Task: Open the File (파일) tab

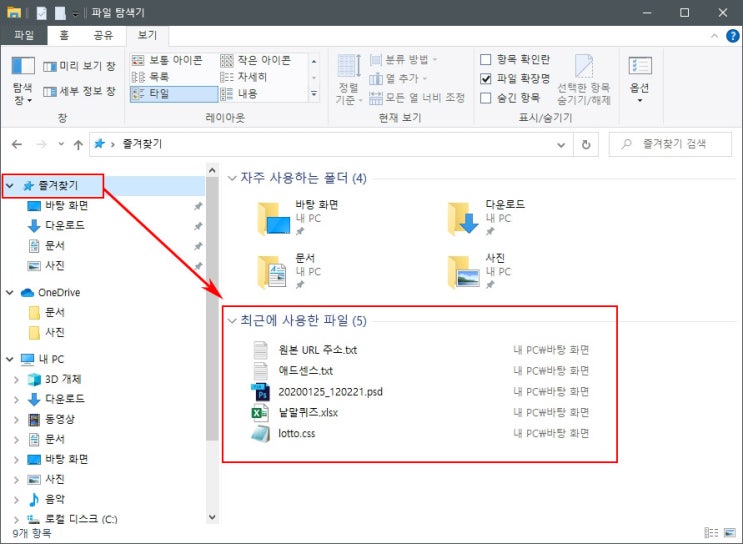Action: click(x=24, y=35)
